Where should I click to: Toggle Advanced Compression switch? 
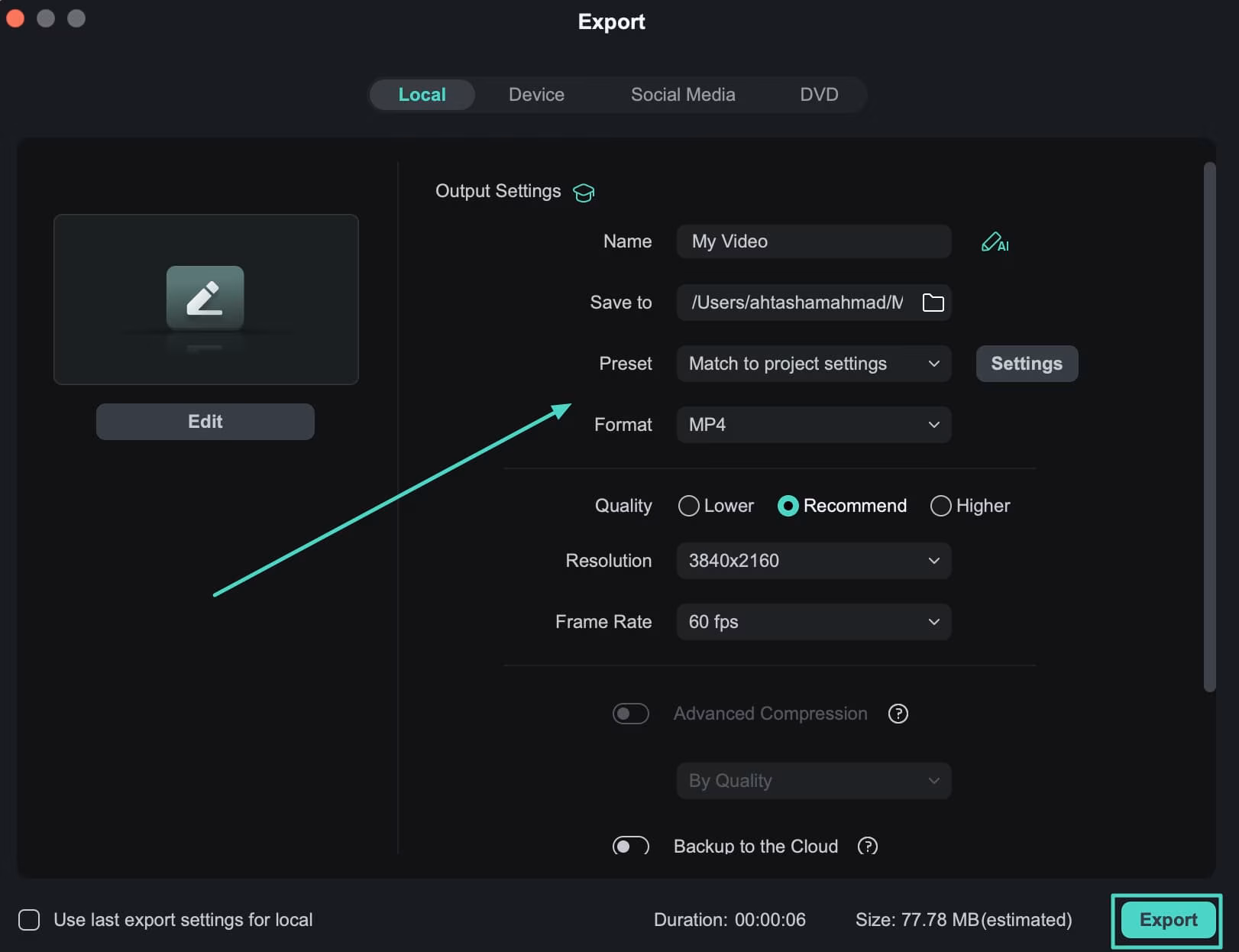(x=630, y=714)
